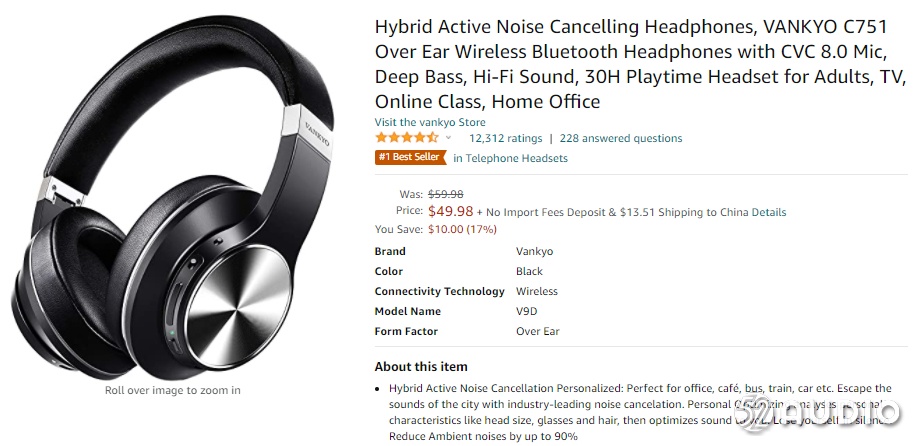The height and width of the screenshot is (446, 913).
Task: Click the star rating icons
Action: pyautogui.click(x=407, y=138)
